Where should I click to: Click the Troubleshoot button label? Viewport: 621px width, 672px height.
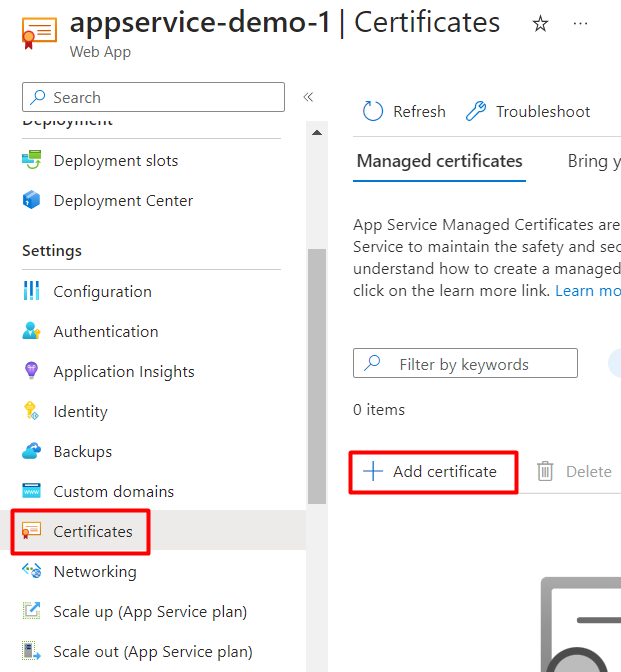click(x=543, y=111)
